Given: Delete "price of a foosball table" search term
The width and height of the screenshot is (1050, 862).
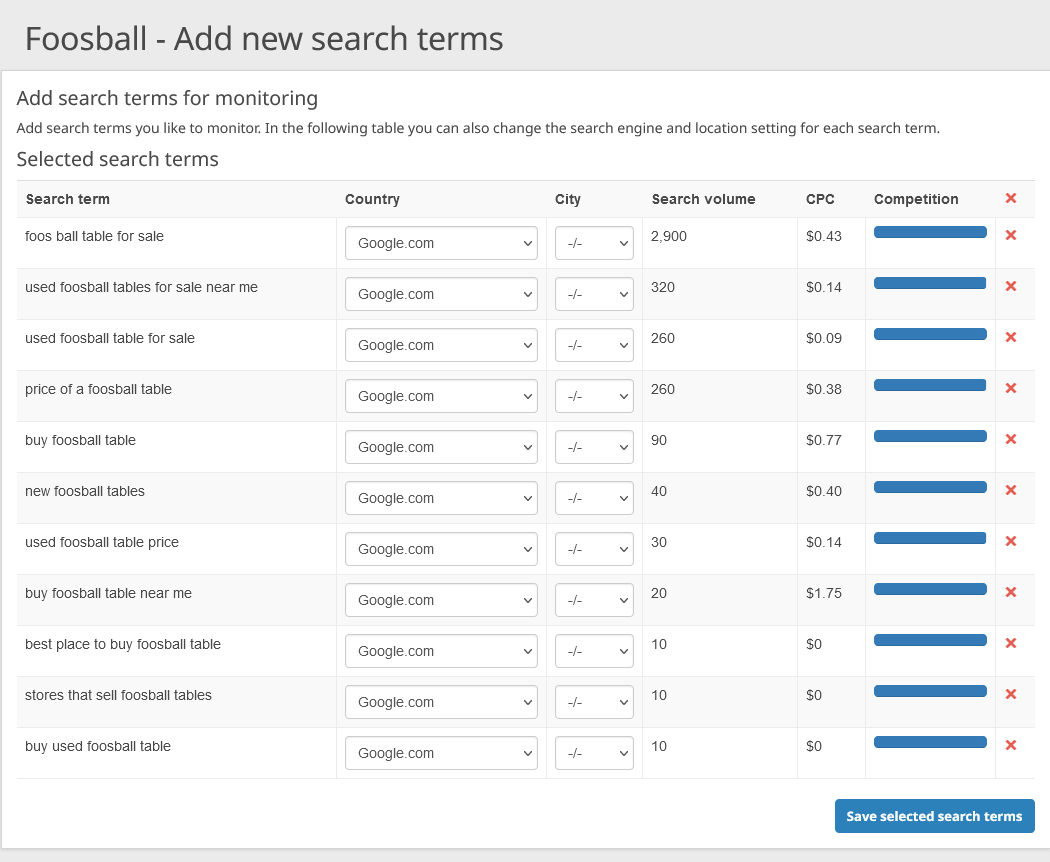Looking at the screenshot, I should point(1010,388).
